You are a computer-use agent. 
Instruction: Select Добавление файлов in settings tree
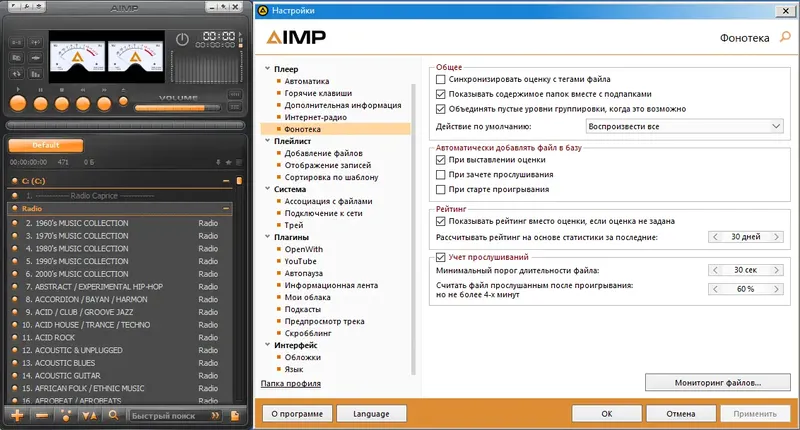tap(323, 153)
